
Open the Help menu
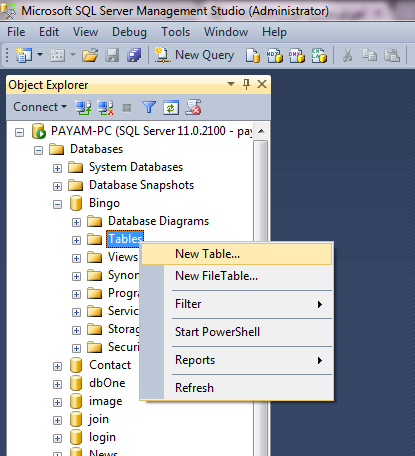(274, 32)
